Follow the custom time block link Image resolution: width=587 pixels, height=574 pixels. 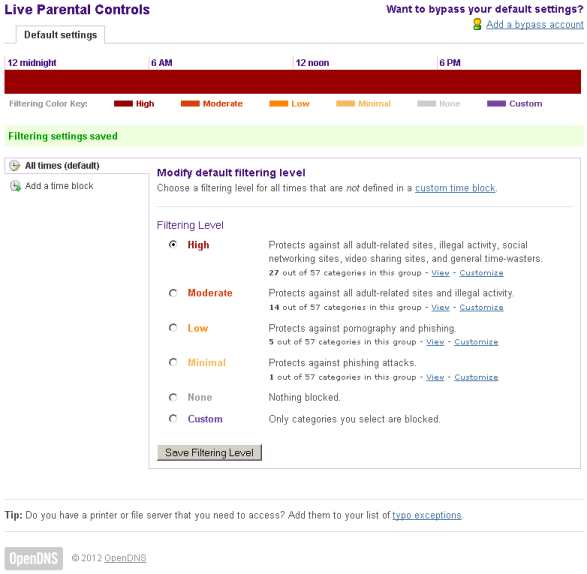[x=455, y=188]
